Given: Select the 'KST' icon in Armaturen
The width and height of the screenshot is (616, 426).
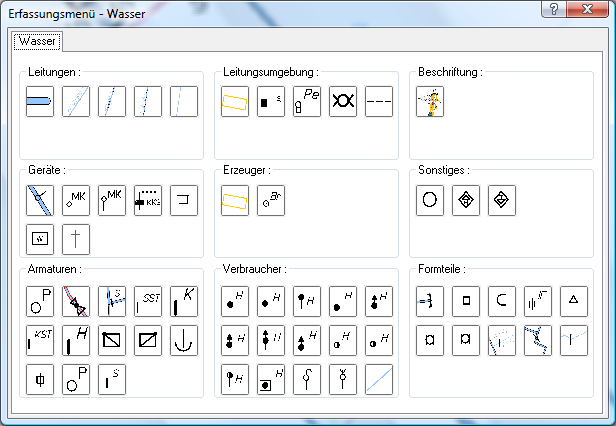Looking at the screenshot, I should click(40, 339).
